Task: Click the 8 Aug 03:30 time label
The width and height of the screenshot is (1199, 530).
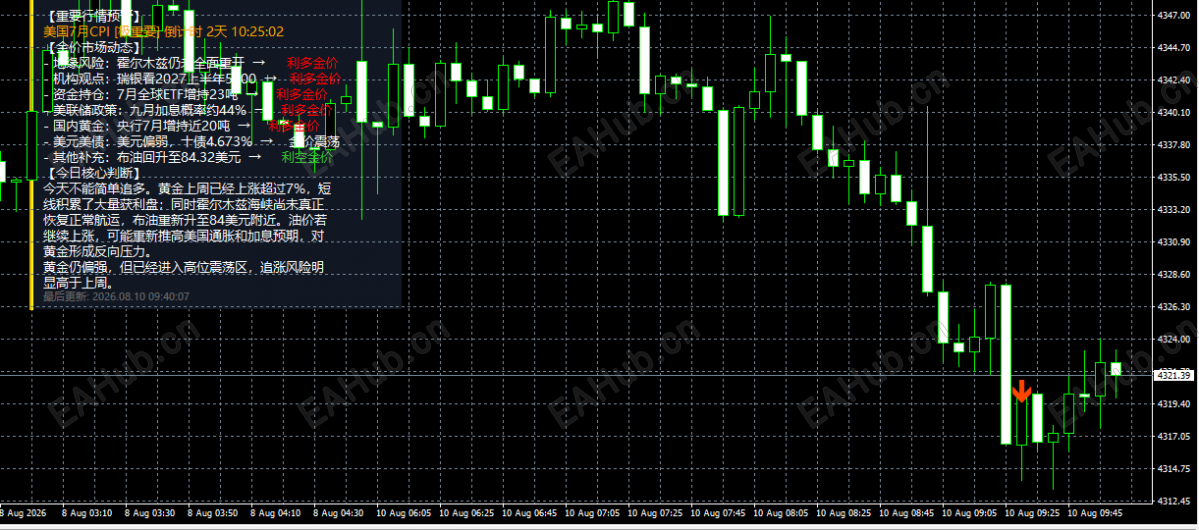Action: click(x=149, y=512)
